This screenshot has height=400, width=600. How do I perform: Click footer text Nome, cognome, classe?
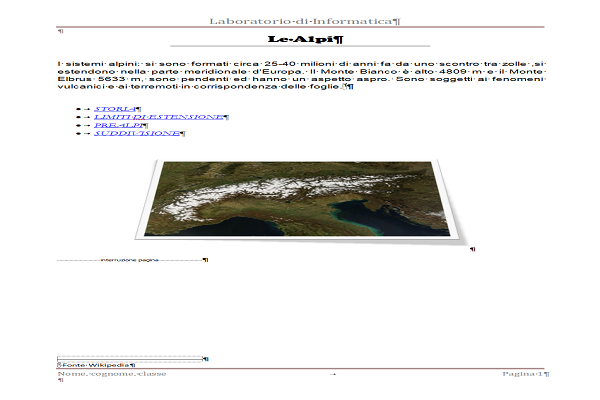[112, 374]
